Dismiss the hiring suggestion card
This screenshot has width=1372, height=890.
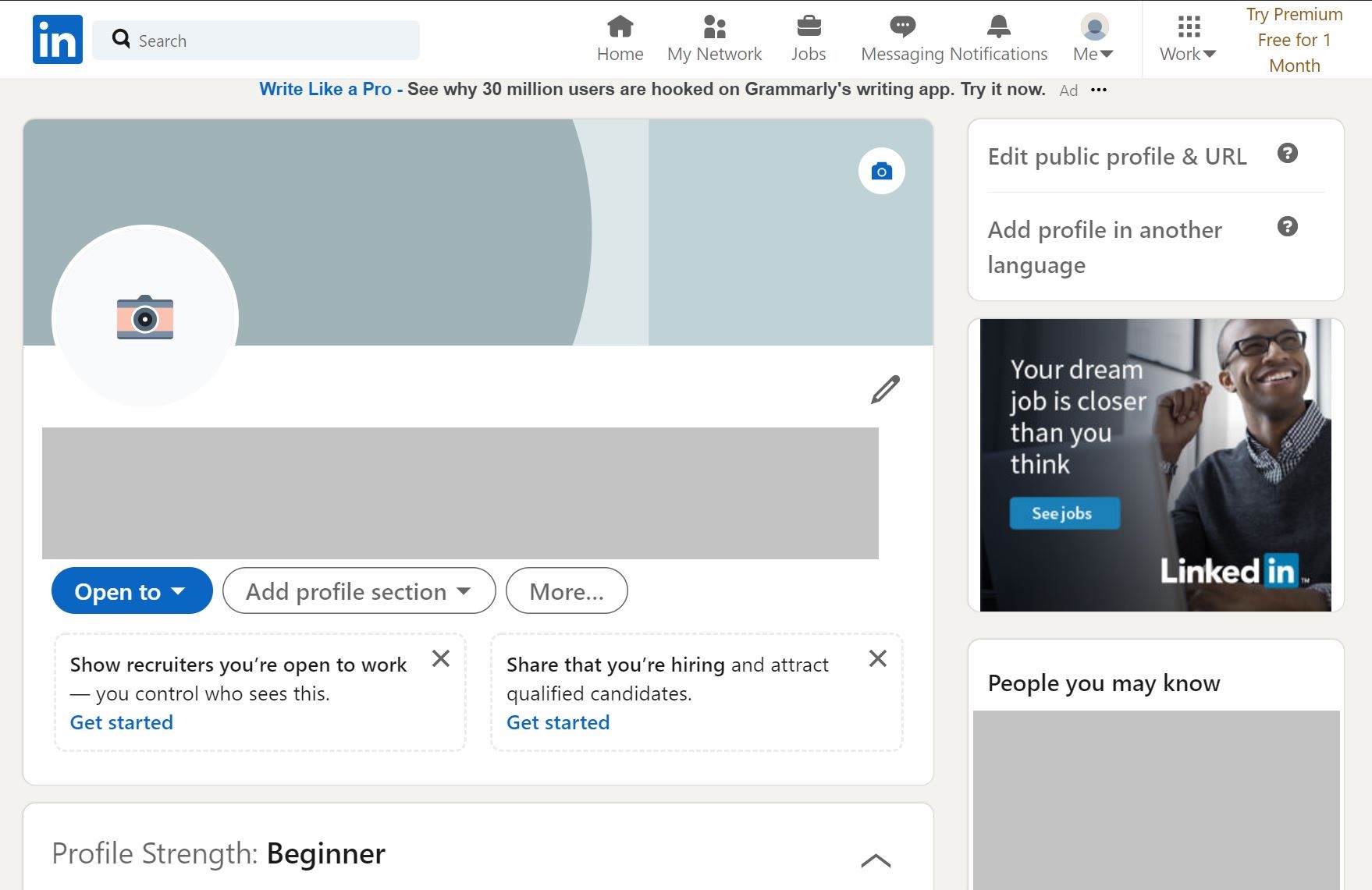(x=877, y=659)
